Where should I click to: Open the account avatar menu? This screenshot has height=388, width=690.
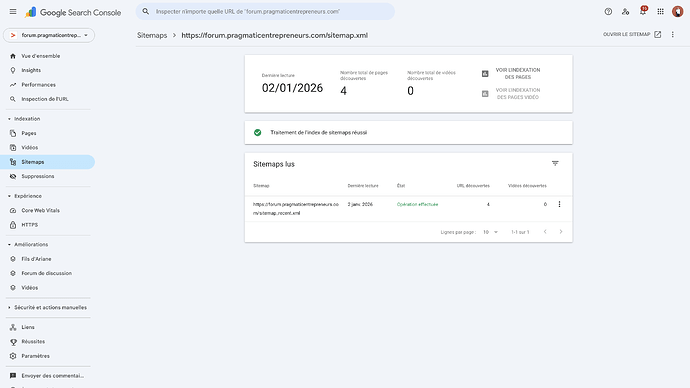pos(678,12)
